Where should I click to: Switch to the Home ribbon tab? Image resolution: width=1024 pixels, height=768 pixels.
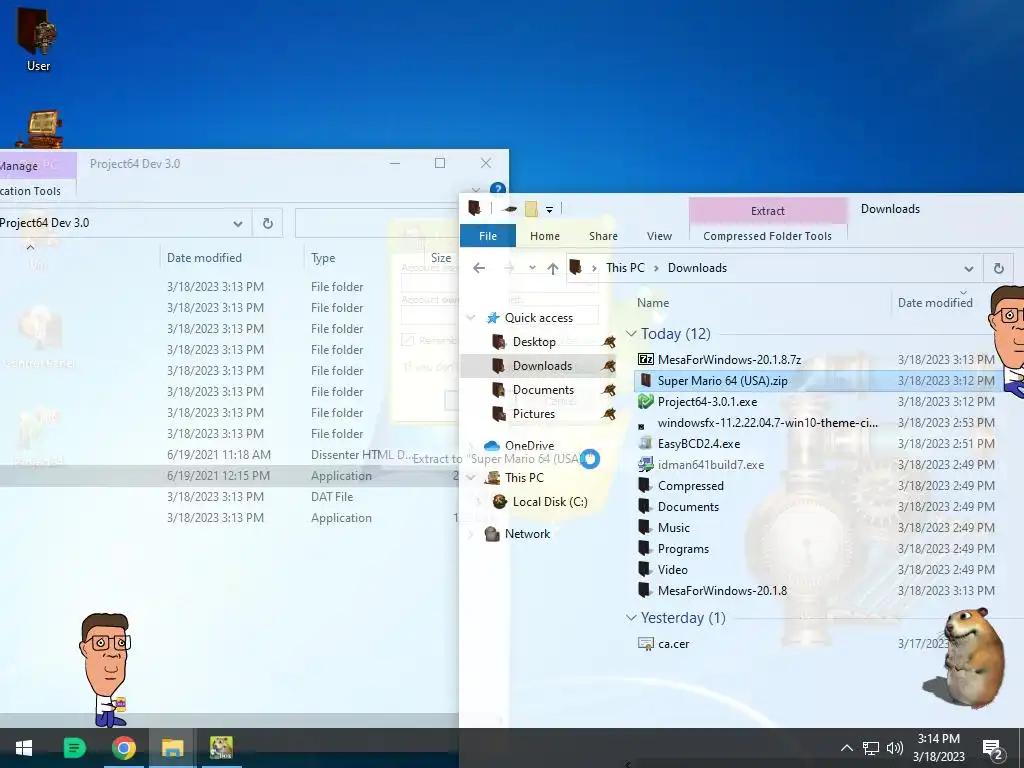[x=545, y=236]
